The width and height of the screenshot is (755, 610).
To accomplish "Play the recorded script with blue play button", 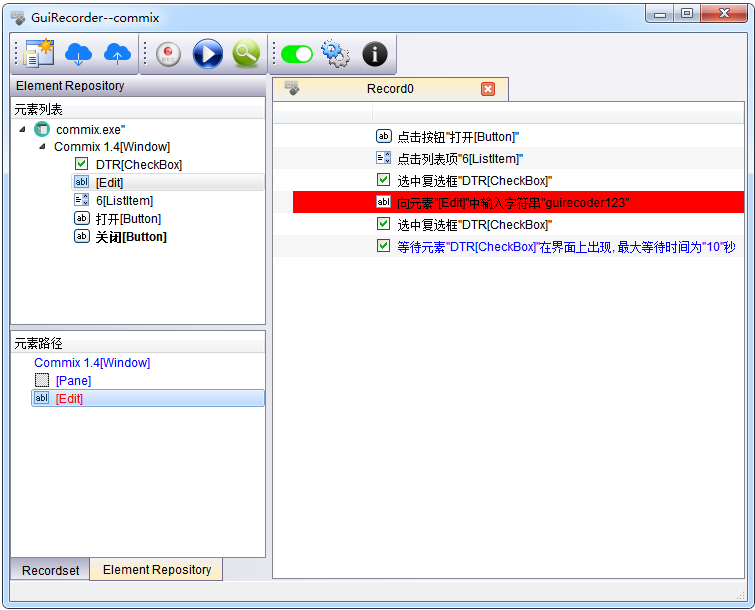I will 208,54.
